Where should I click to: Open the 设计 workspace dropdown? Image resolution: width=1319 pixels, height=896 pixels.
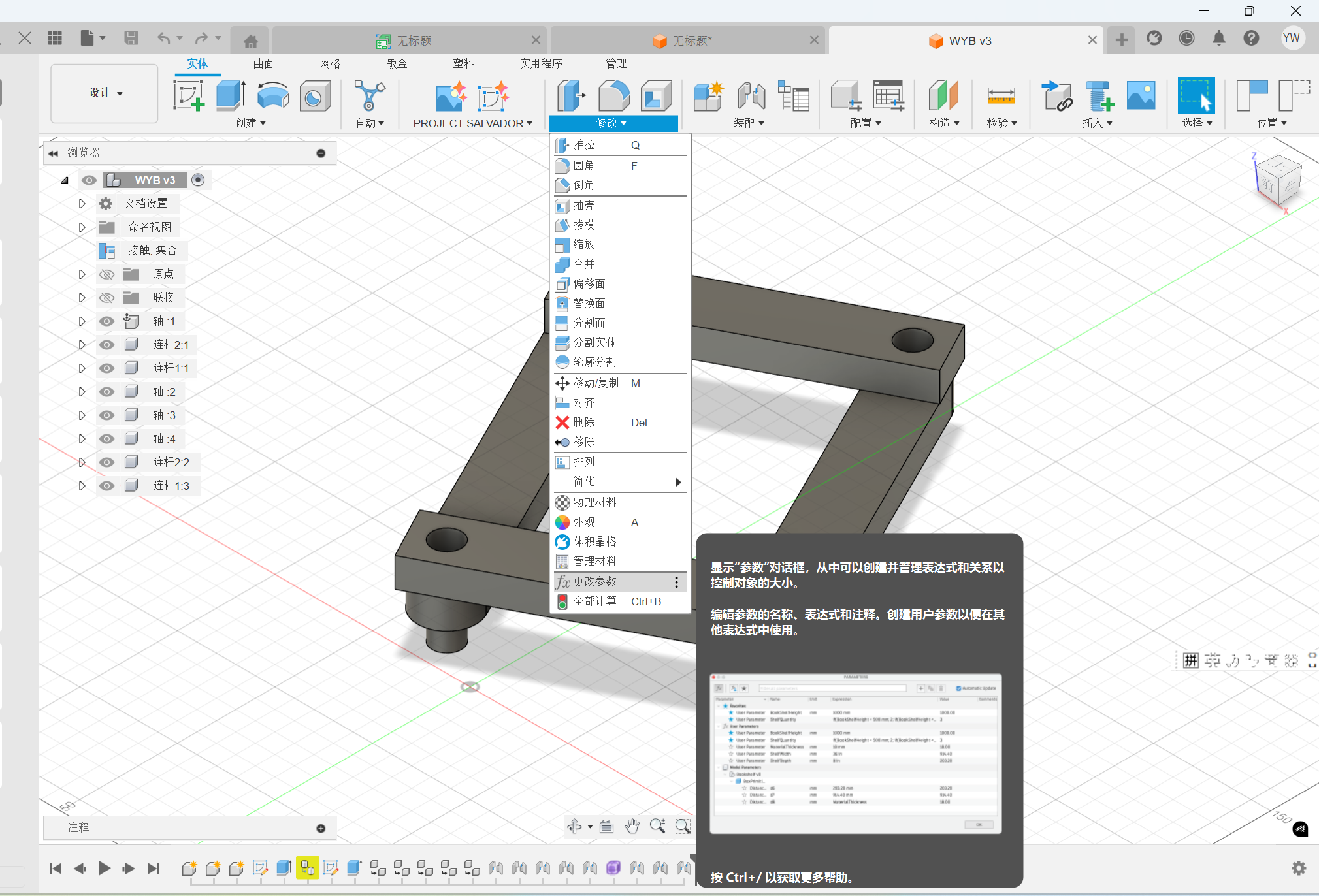105,93
